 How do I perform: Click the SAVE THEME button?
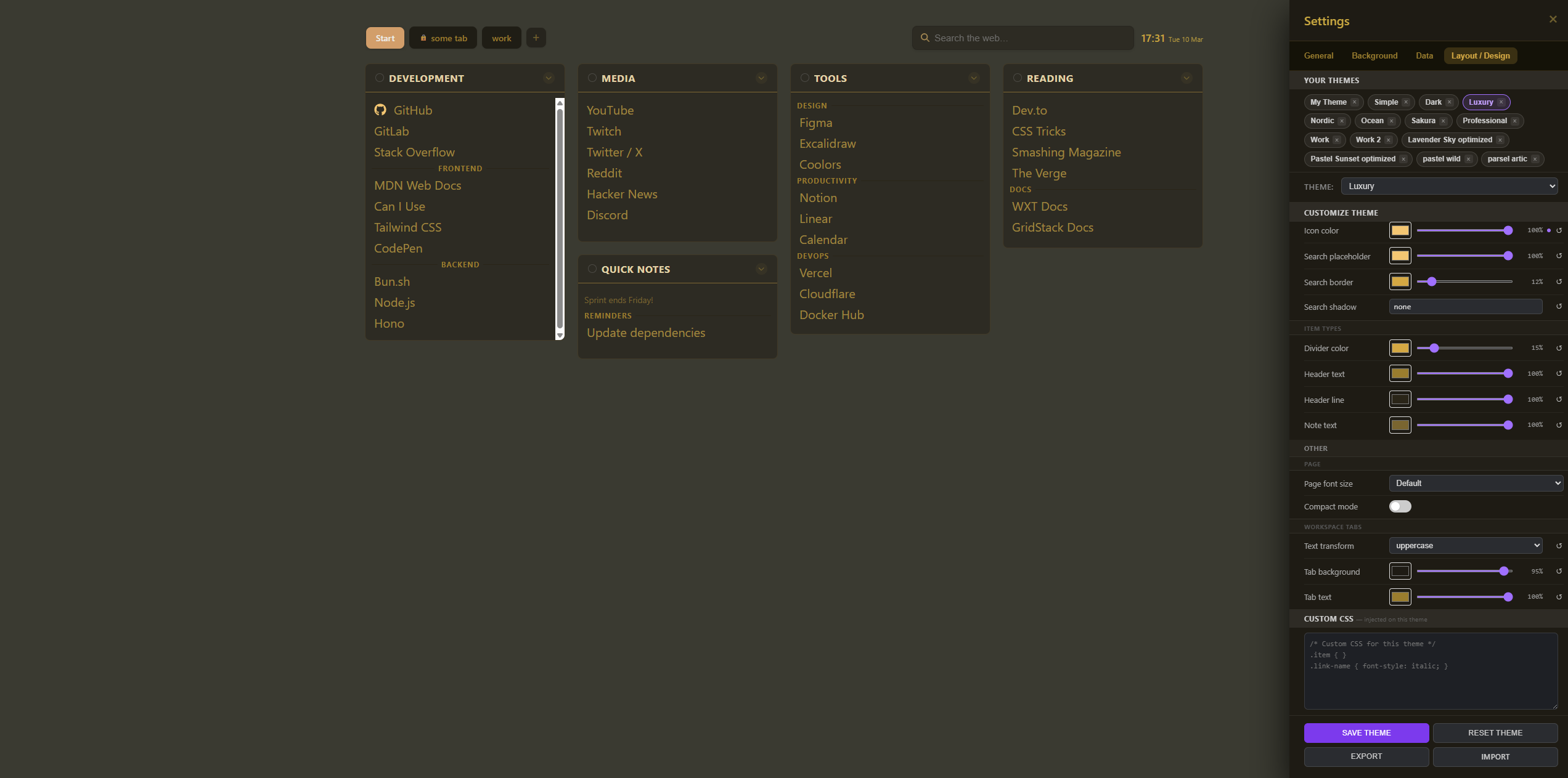pyautogui.click(x=1366, y=732)
